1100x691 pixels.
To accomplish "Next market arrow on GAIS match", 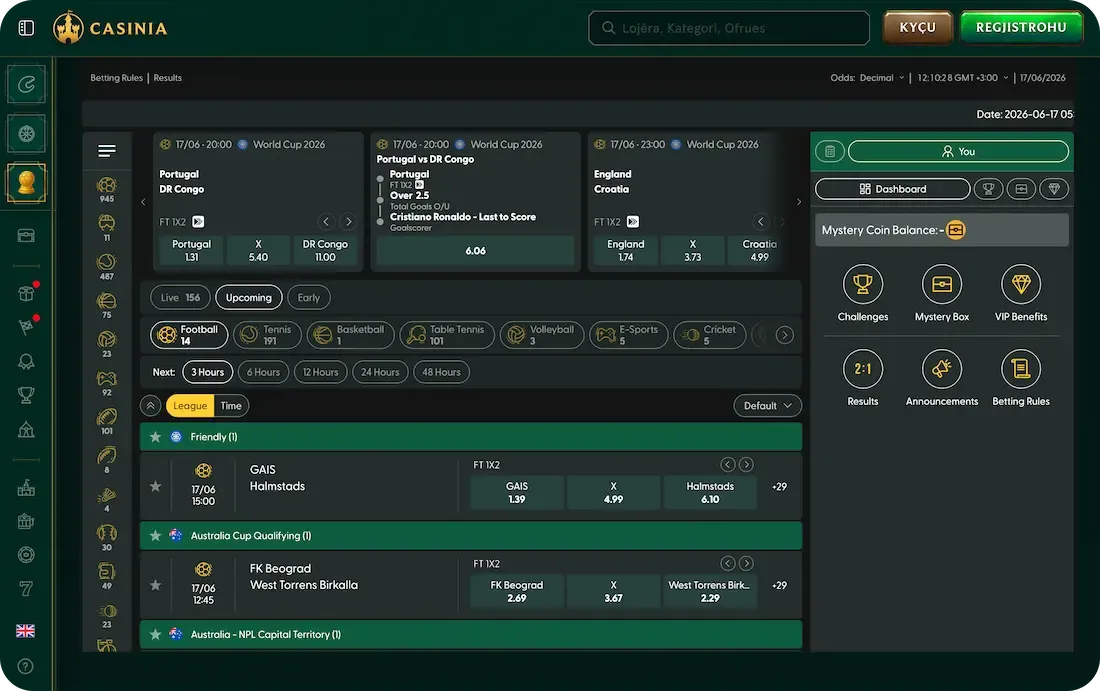I will point(746,464).
